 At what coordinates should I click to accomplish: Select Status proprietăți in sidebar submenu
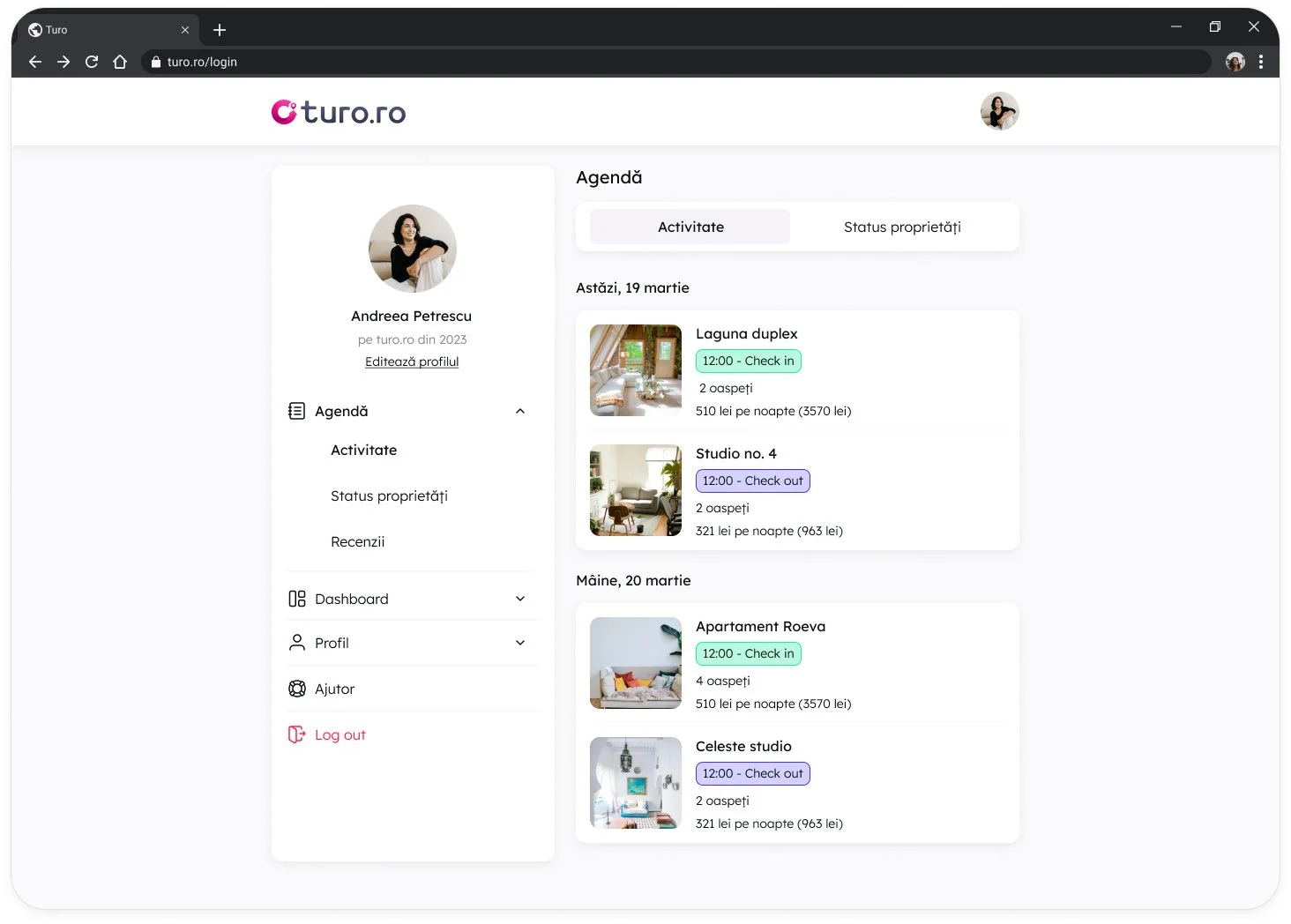[389, 496]
